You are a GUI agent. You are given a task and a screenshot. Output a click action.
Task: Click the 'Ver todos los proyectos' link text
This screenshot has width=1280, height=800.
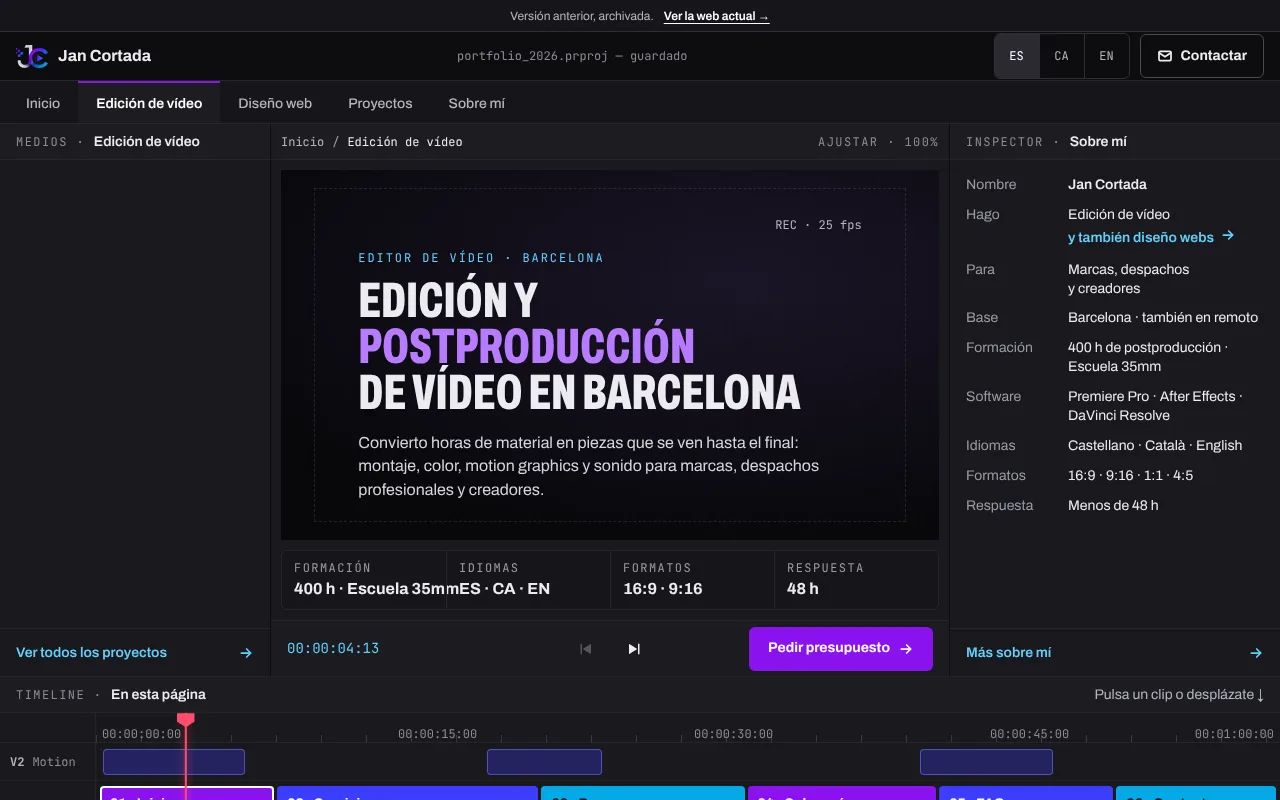92,653
